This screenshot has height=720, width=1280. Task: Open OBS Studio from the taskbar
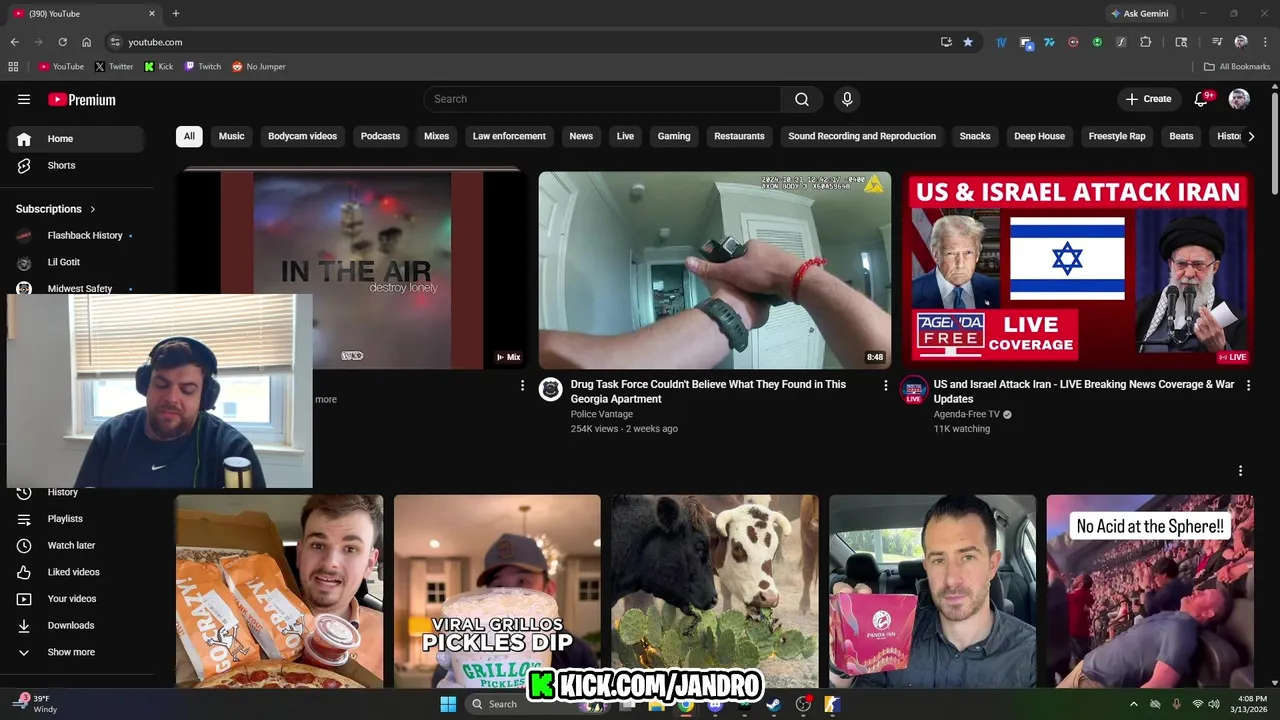[x=803, y=704]
